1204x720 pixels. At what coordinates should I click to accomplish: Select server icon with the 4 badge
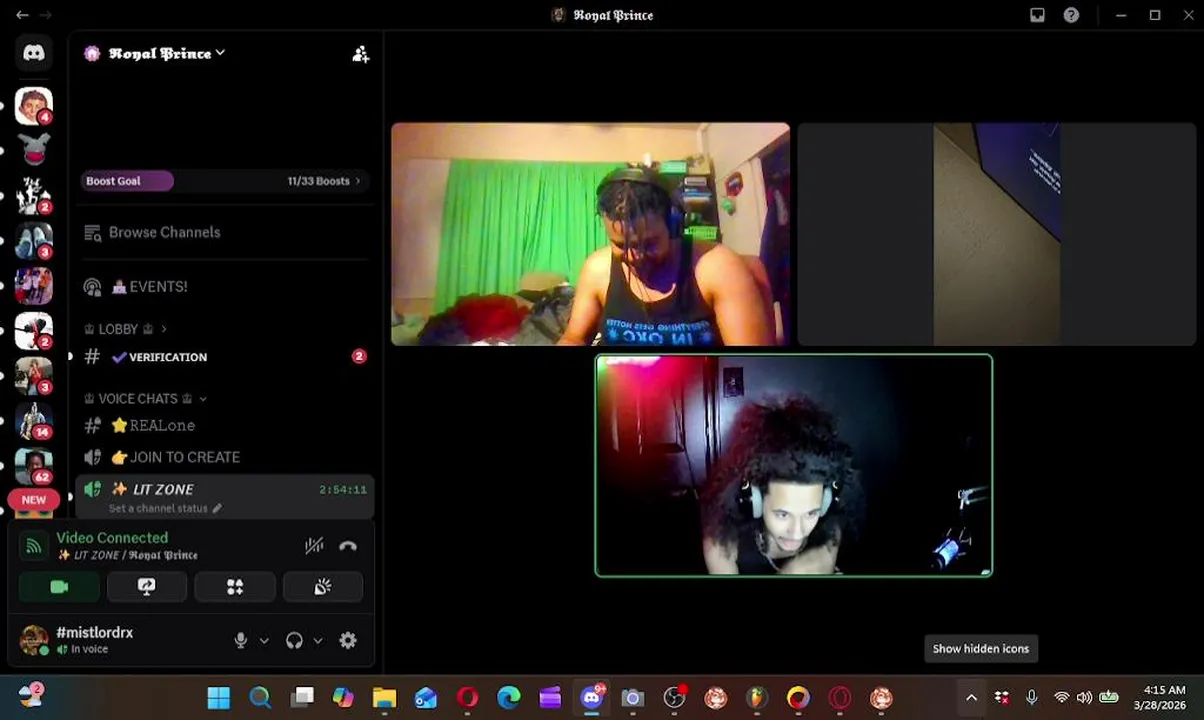[34, 106]
